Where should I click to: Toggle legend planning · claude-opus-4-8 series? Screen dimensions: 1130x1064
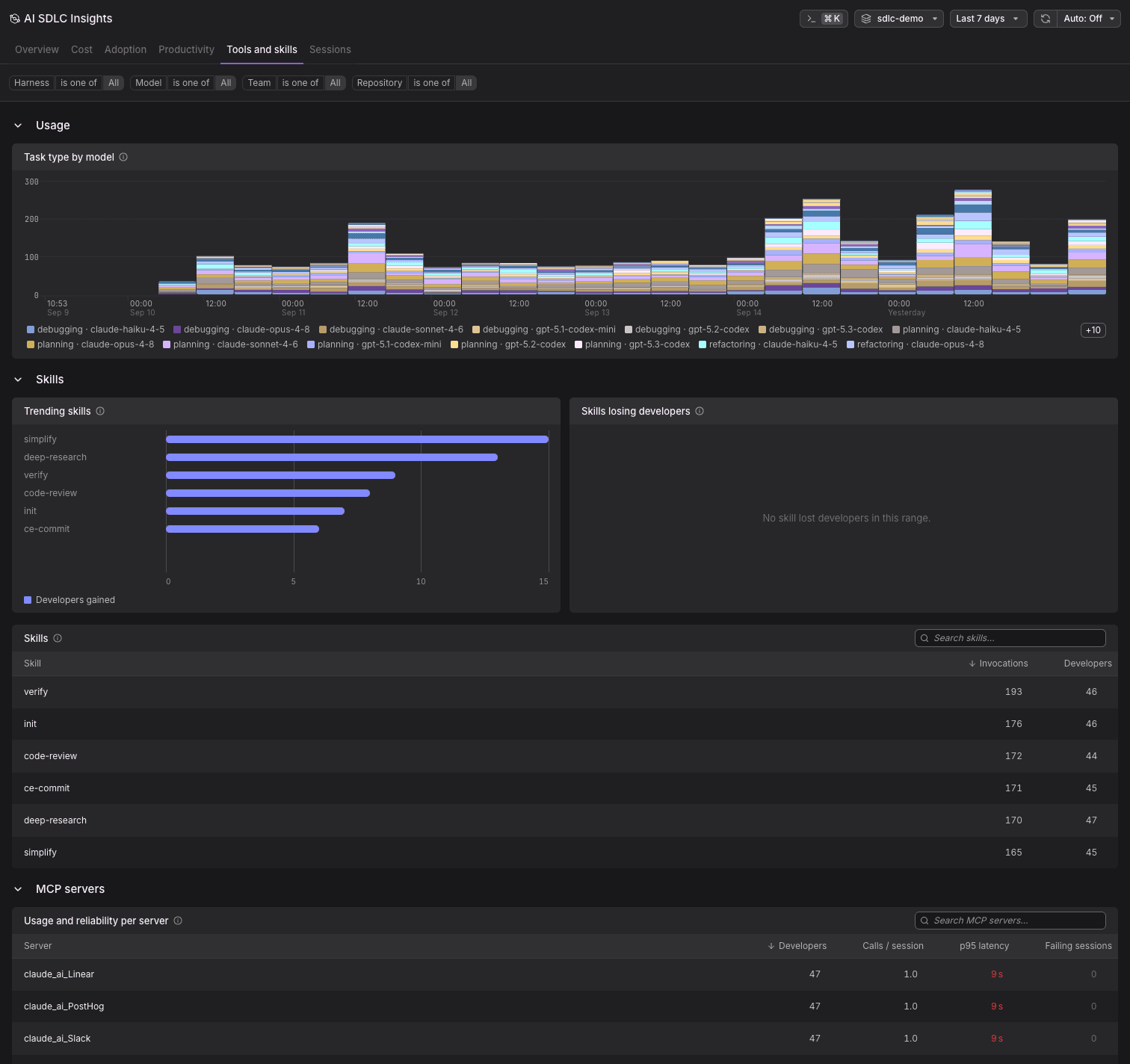point(90,344)
